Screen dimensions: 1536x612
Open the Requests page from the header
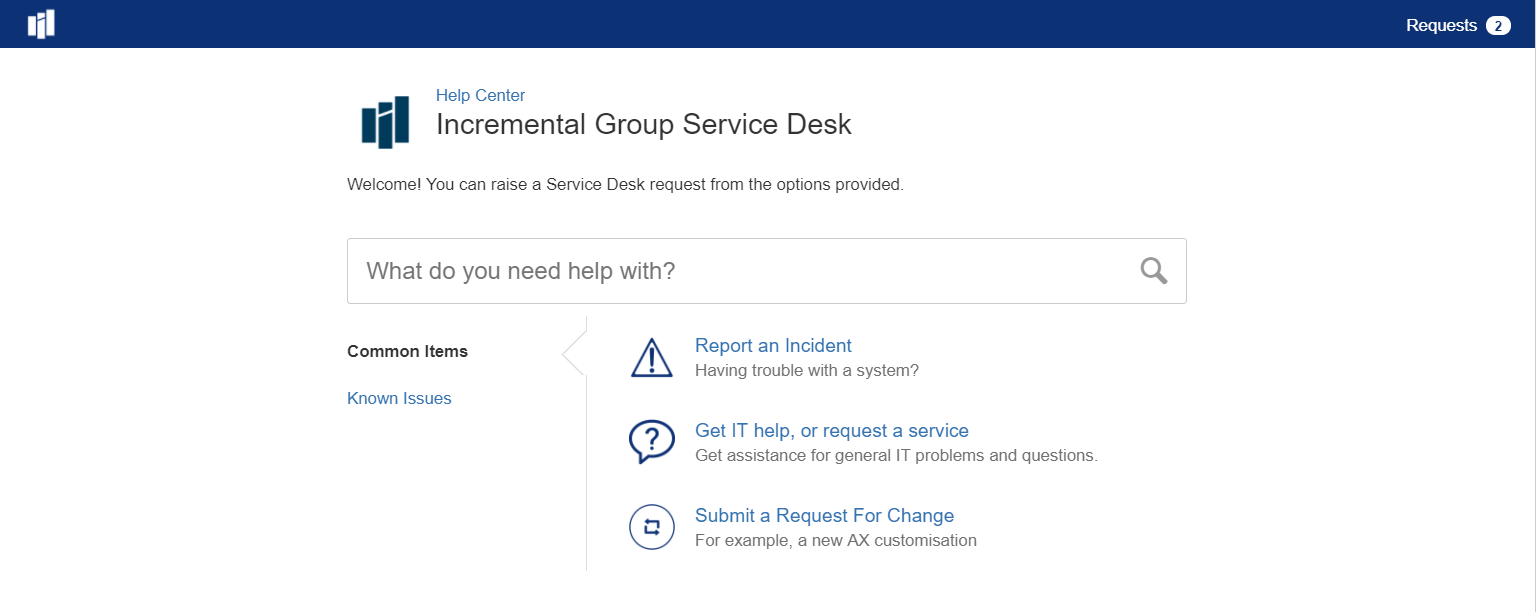pos(1441,26)
